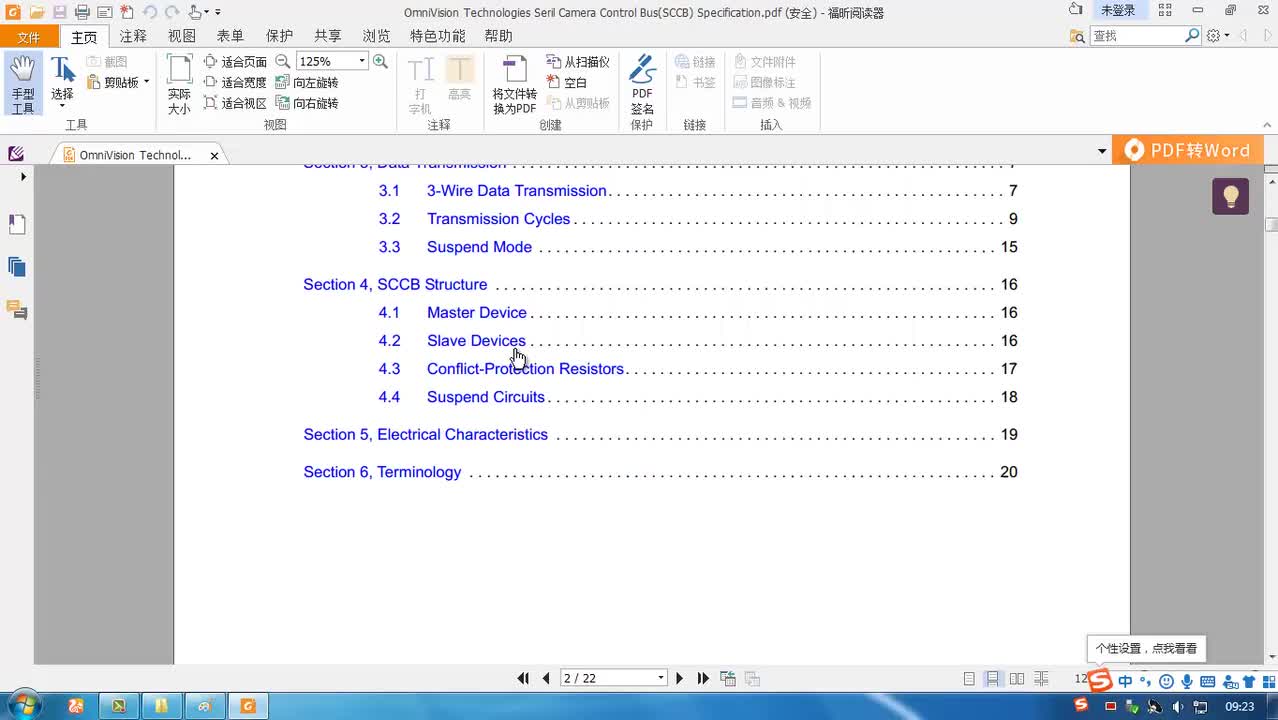This screenshot has width=1278, height=720.
Task: Open the 2 / 22 page number dropdown
Action: pos(661,678)
